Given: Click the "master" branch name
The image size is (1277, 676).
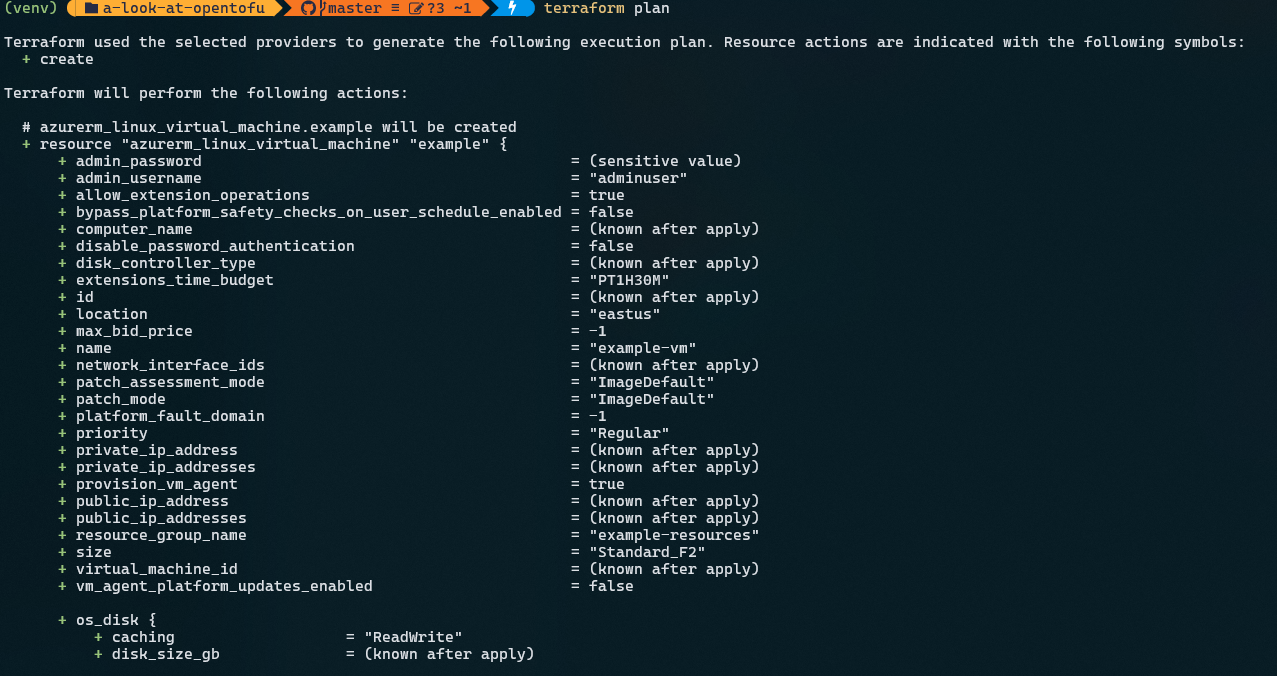Looking at the screenshot, I should 354,9.
